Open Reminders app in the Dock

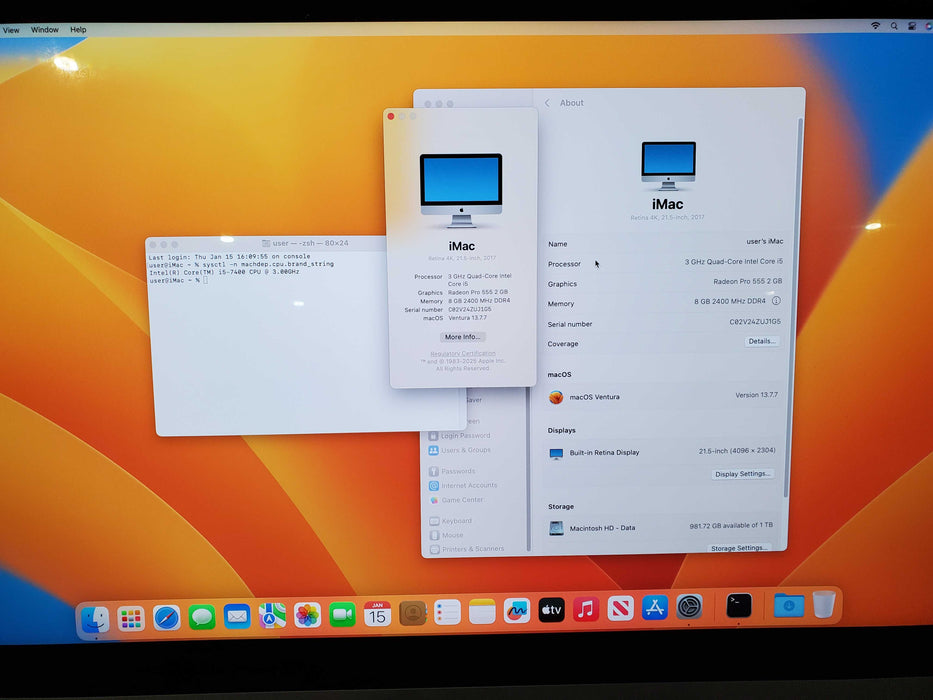click(447, 612)
